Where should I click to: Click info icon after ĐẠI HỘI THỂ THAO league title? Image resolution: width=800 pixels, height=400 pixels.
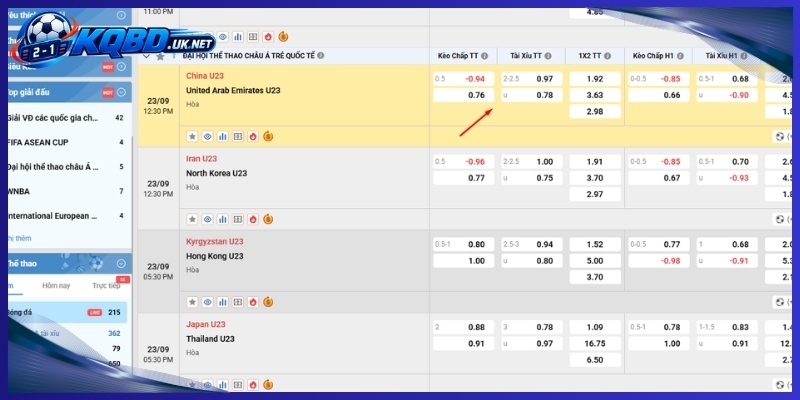[x=320, y=56]
